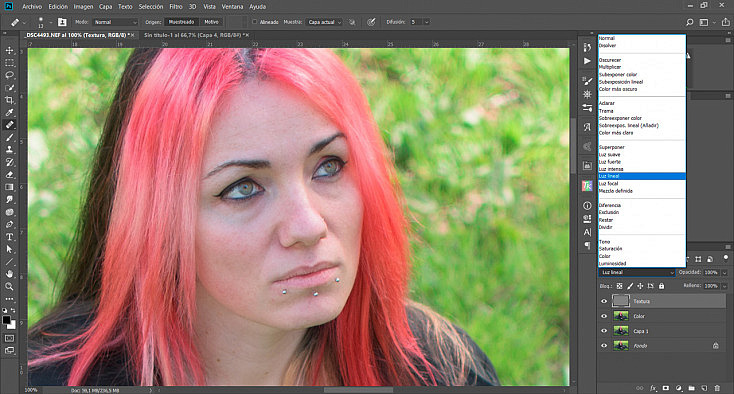
Task: Select the Eraser tool
Action: (9, 175)
